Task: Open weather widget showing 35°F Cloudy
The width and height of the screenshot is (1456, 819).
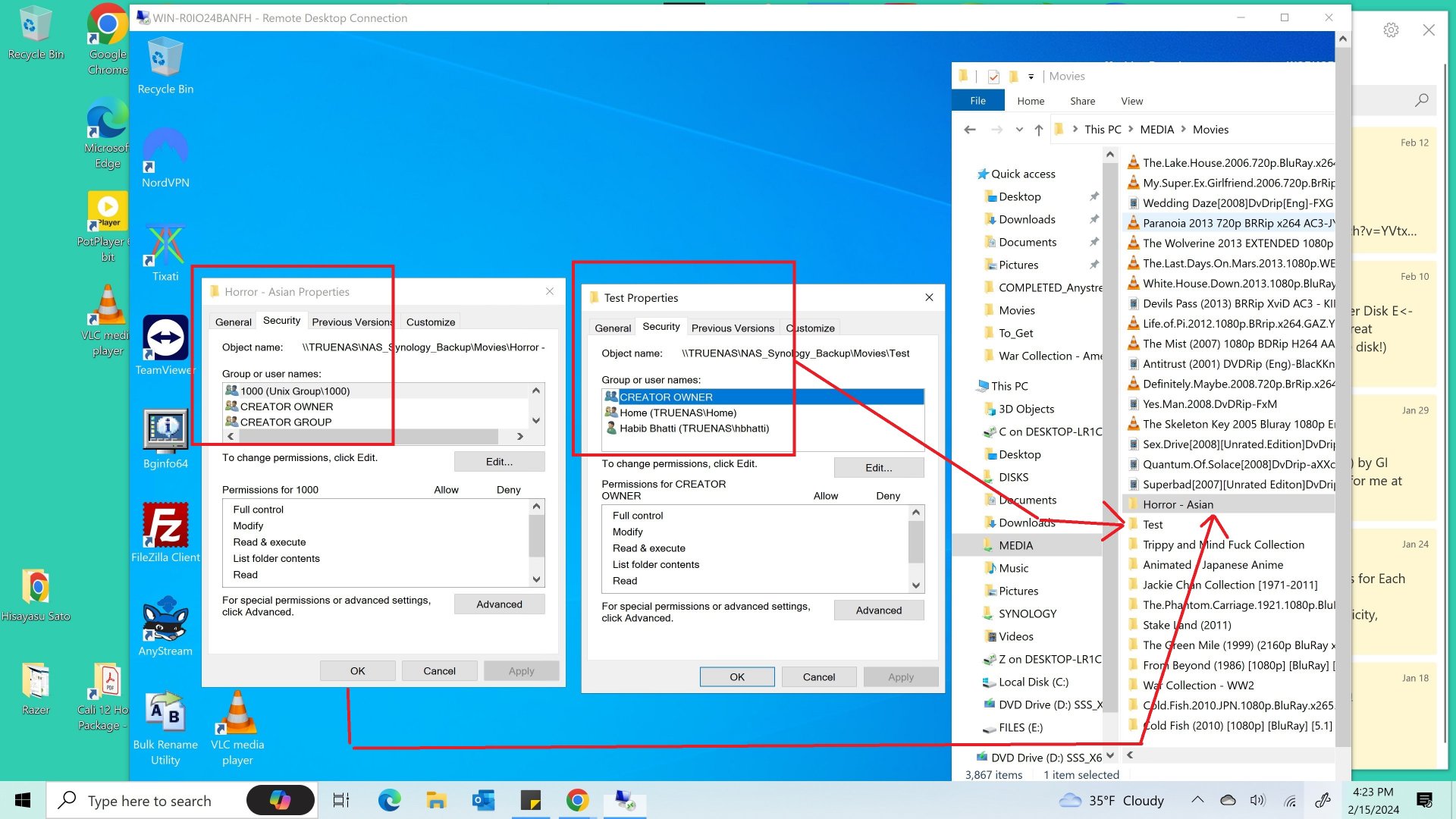Action: 1112,800
